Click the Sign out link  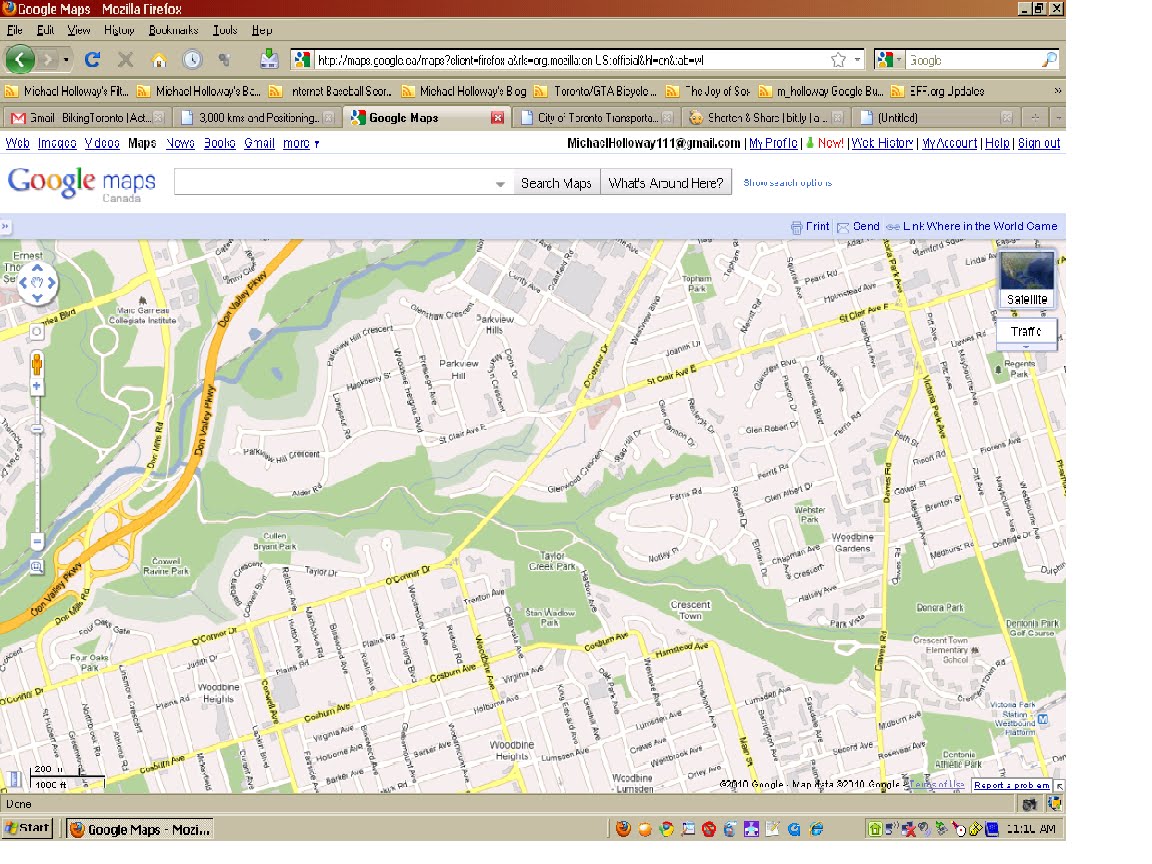click(1039, 143)
